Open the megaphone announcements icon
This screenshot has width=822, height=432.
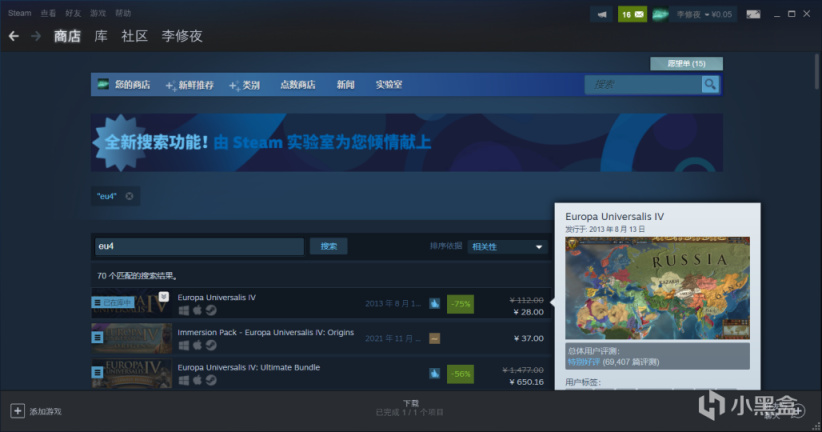[x=602, y=14]
